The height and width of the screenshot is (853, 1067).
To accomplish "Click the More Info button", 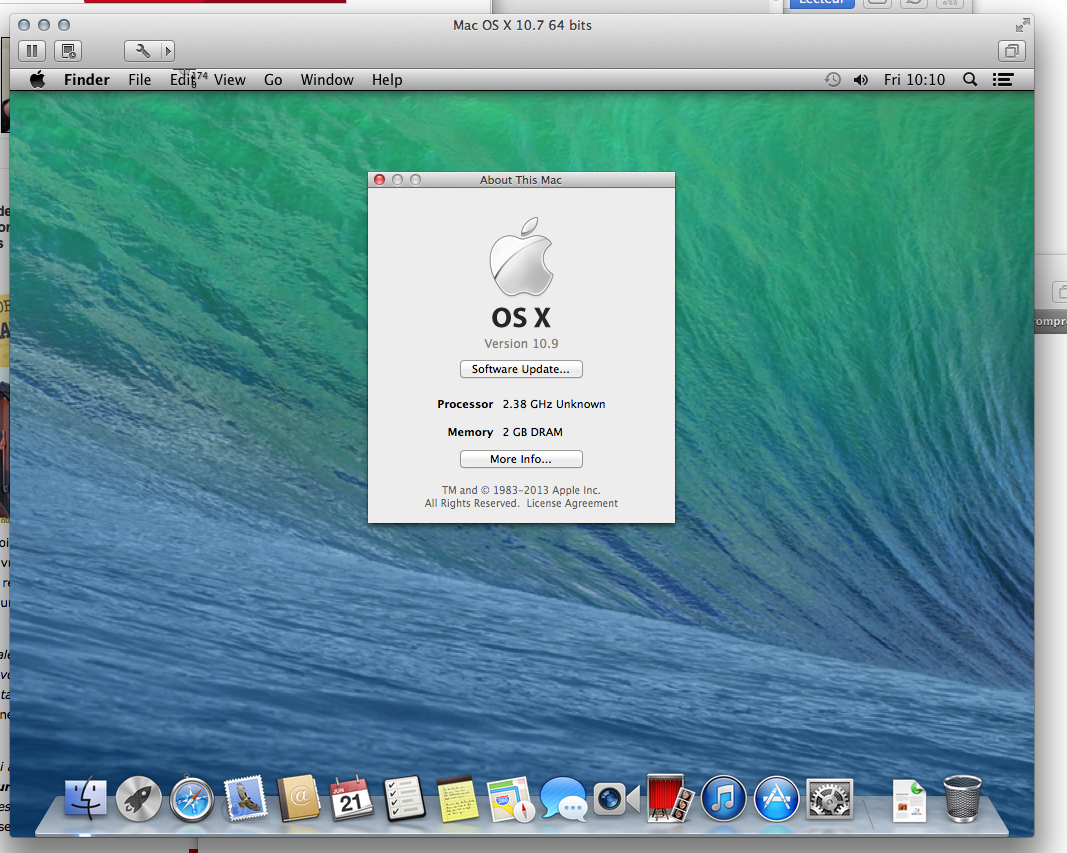I will (521, 459).
